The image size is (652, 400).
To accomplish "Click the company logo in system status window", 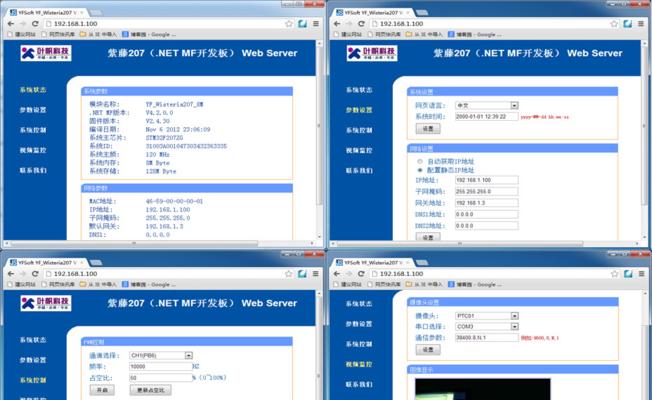I will pos(46,53).
